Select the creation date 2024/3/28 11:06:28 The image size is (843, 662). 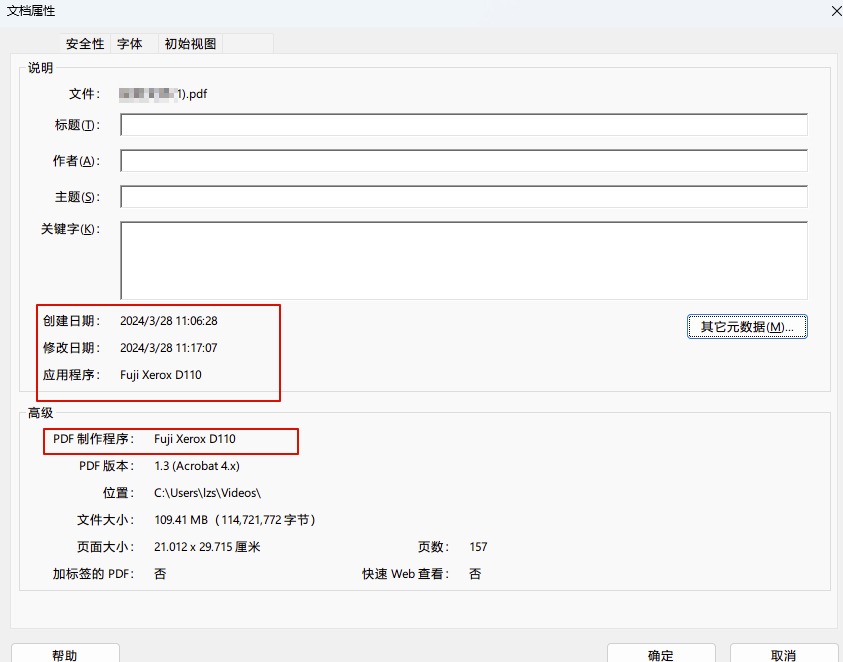[169, 321]
